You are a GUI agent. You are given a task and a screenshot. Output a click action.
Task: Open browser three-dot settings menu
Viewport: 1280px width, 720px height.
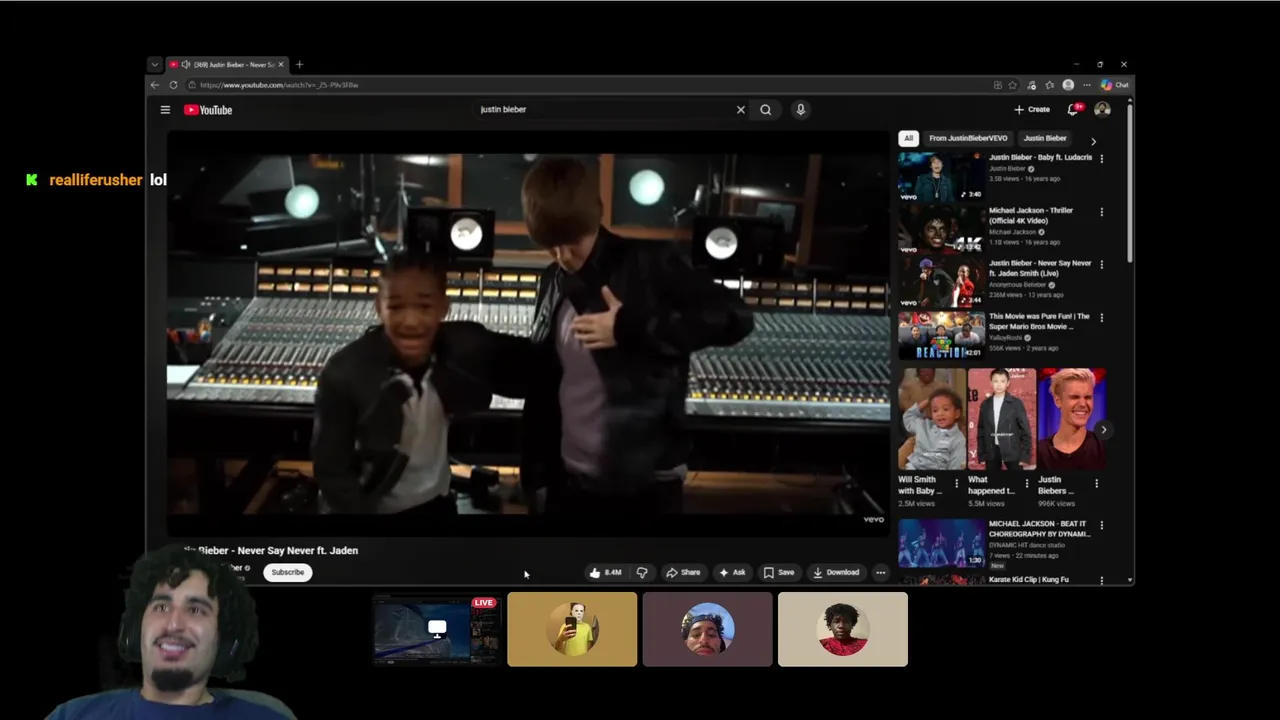[x=1087, y=85]
